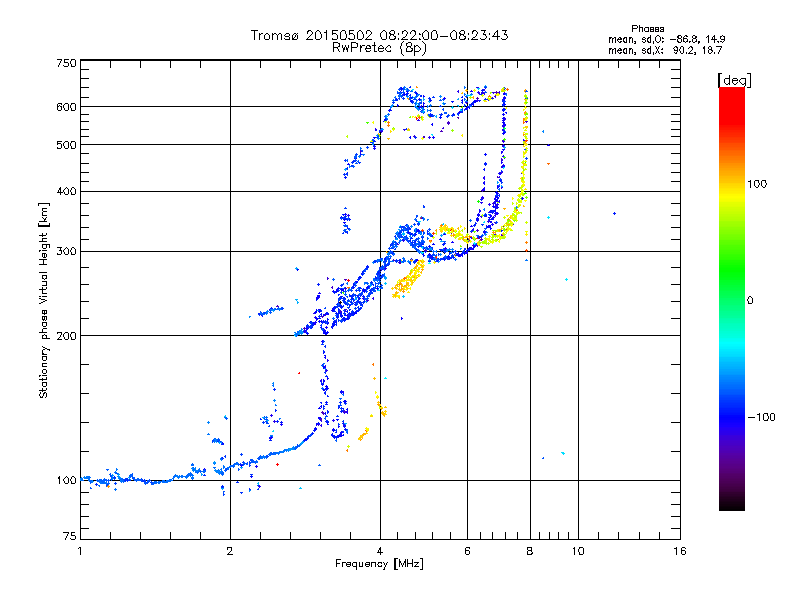Screen dimensions: 800x600
Task: Click the colorbar label '100'
Action: click(757, 184)
